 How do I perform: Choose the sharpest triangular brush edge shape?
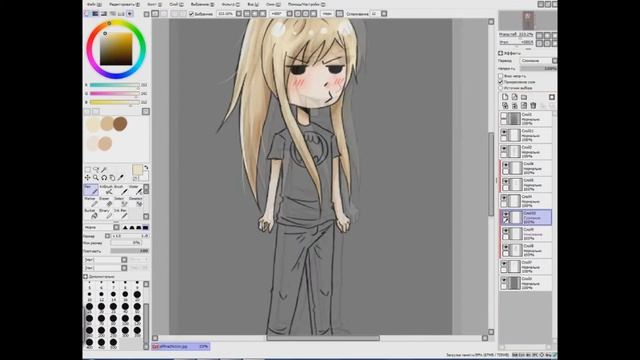(125, 227)
